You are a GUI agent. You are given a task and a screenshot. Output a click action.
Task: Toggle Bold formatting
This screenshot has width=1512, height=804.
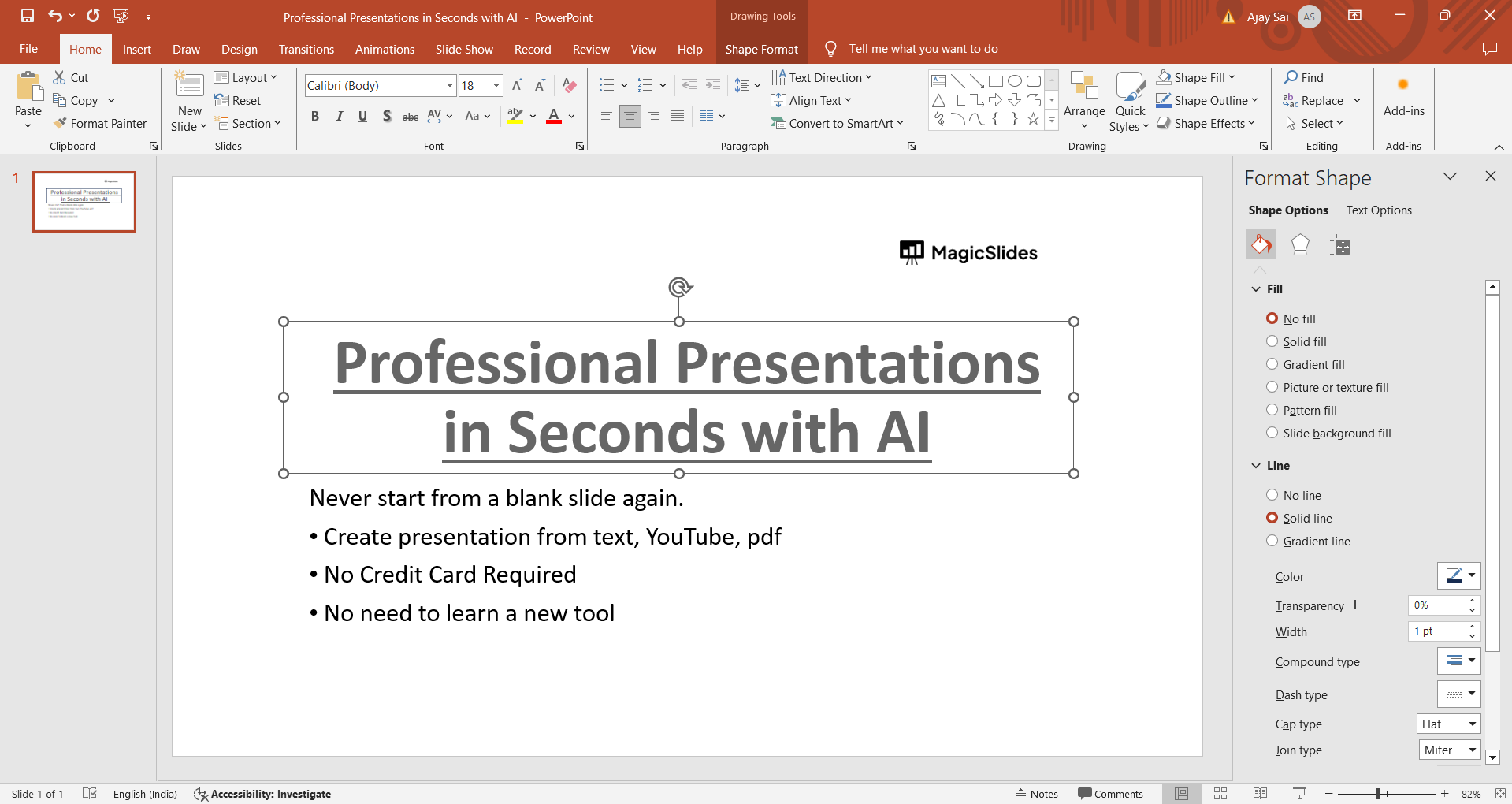click(x=315, y=117)
